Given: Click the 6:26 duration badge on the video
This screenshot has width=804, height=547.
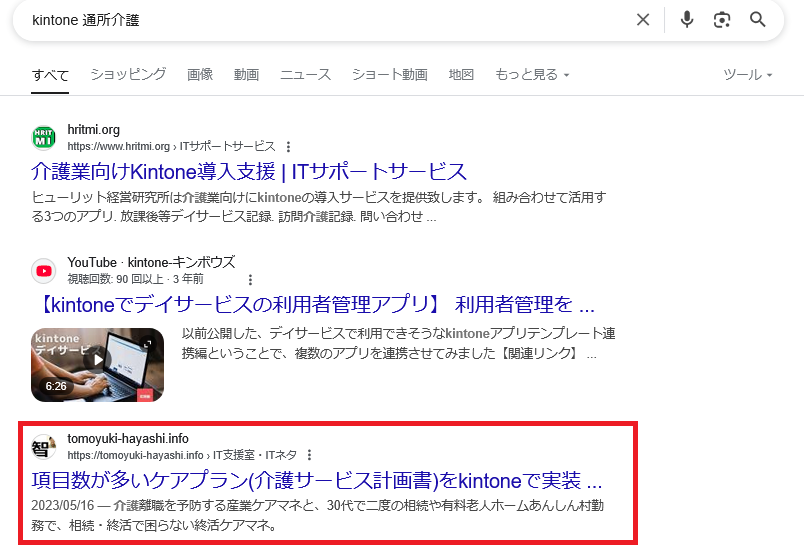Looking at the screenshot, I should click(x=56, y=387).
